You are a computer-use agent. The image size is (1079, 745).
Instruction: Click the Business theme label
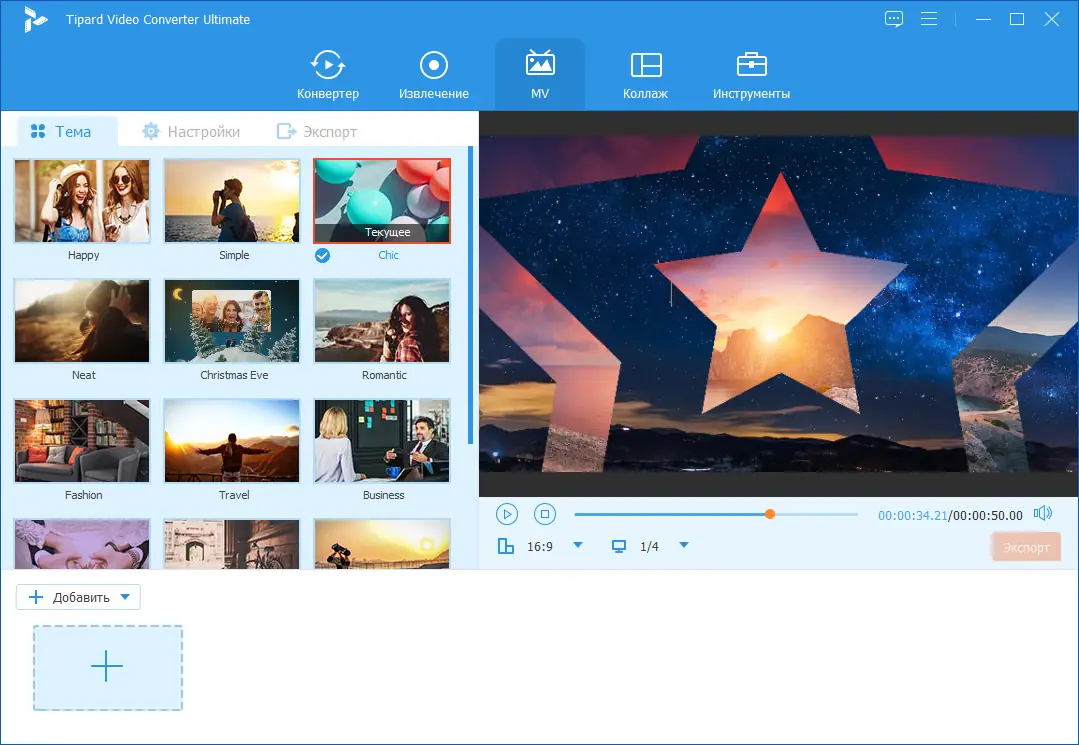(383, 495)
